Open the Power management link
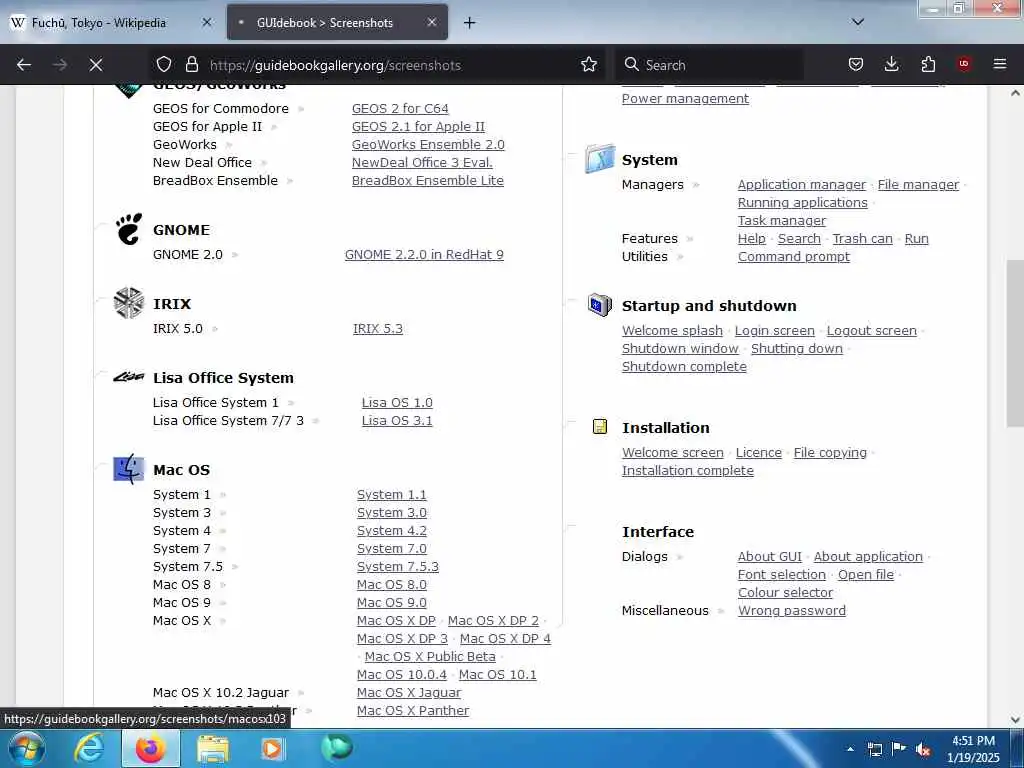1024x768 pixels. (x=685, y=99)
